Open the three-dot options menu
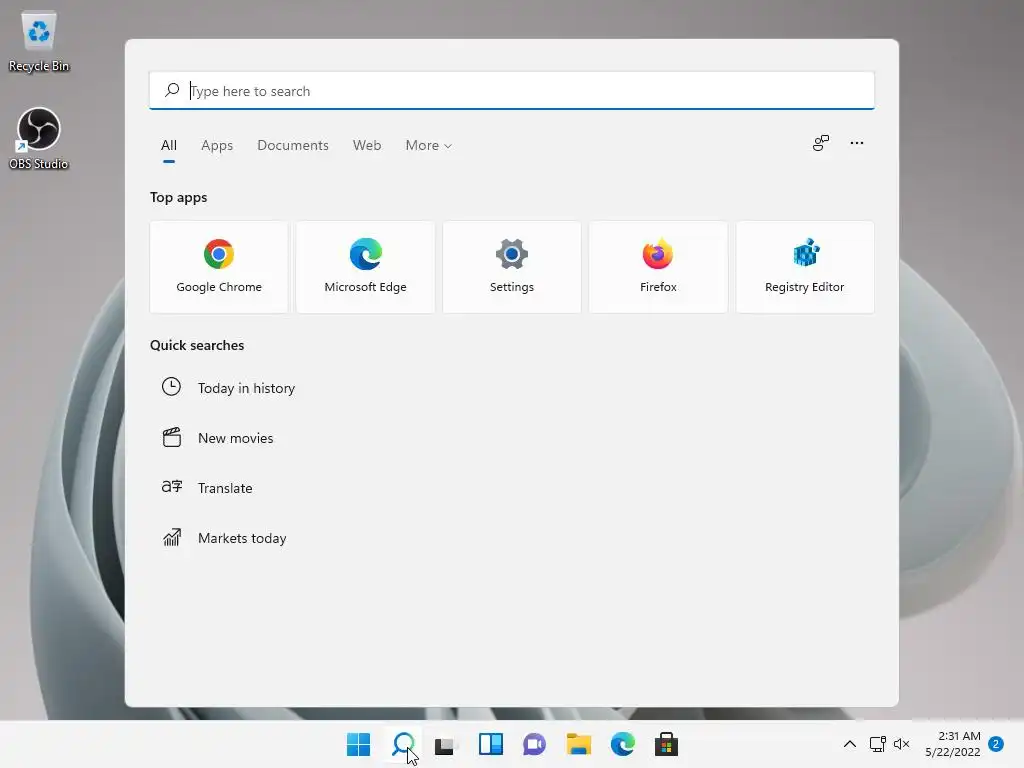1024x768 pixels. coord(857,143)
